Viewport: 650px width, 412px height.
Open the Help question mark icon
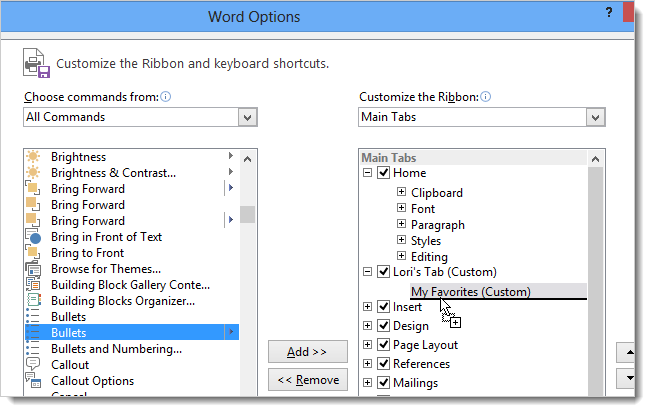point(609,12)
